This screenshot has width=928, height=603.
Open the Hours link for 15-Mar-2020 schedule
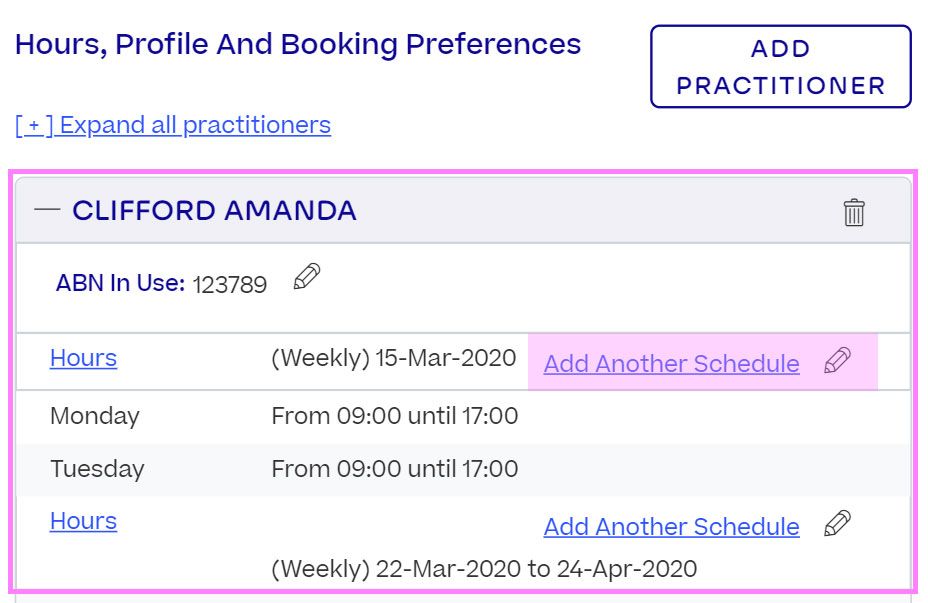pyautogui.click(x=83, y=358)
